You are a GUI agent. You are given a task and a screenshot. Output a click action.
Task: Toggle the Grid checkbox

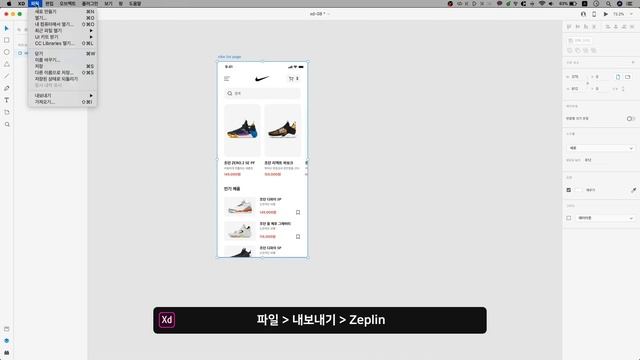[569, 218]
